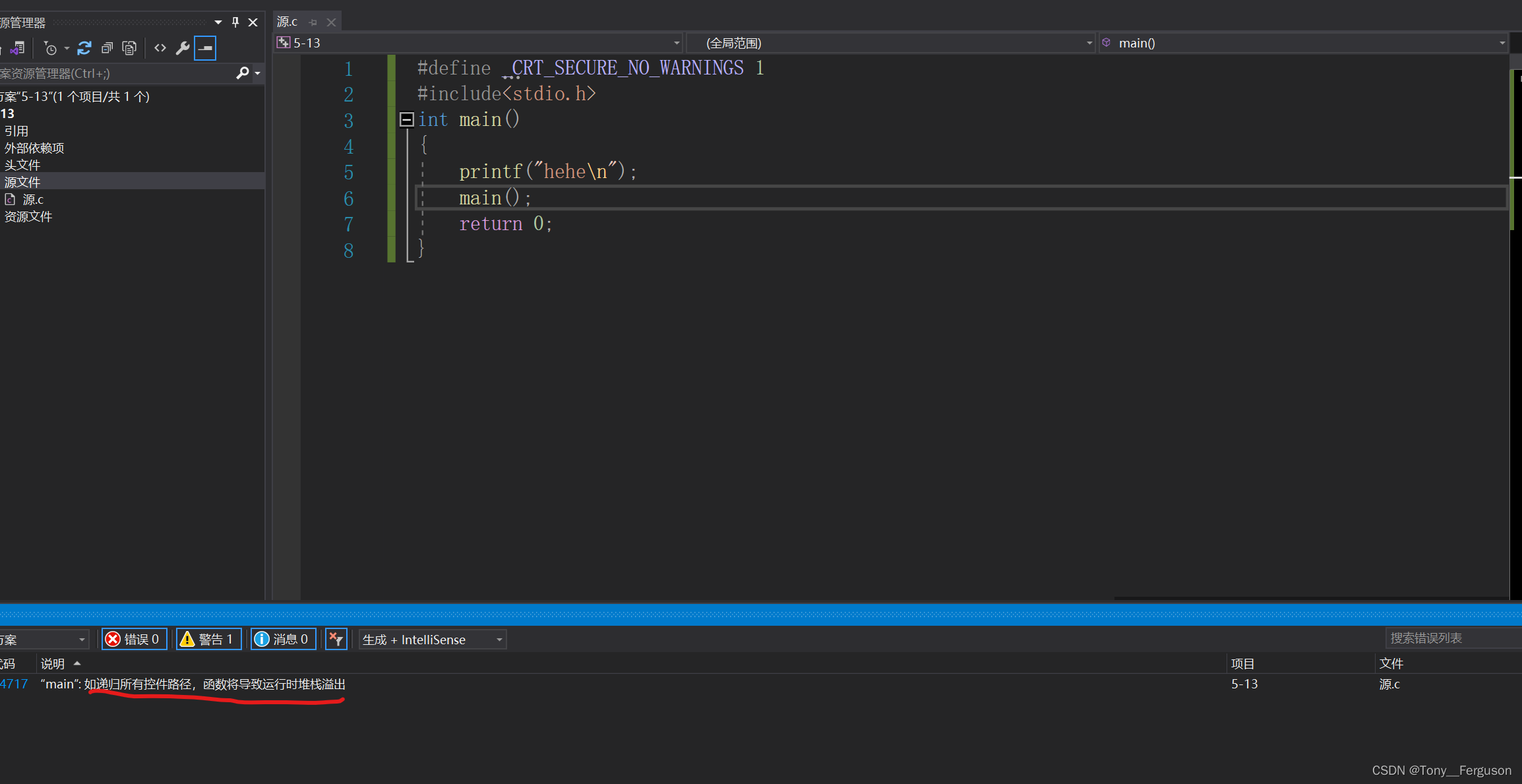
Task: Click the 源.c file cell in warning row
Action: (x=1389, y=684)
